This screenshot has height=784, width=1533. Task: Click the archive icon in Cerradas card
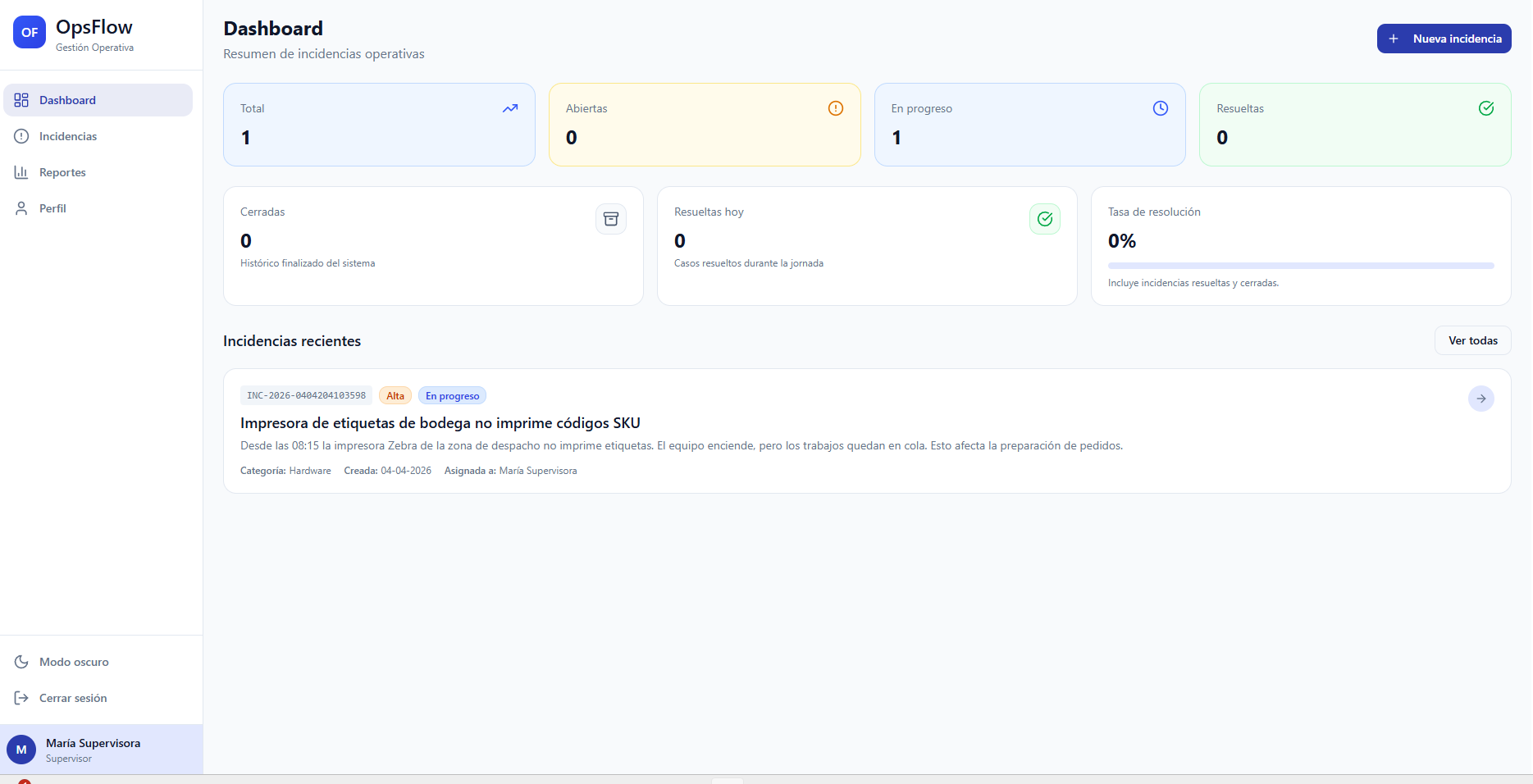point(611,219)
